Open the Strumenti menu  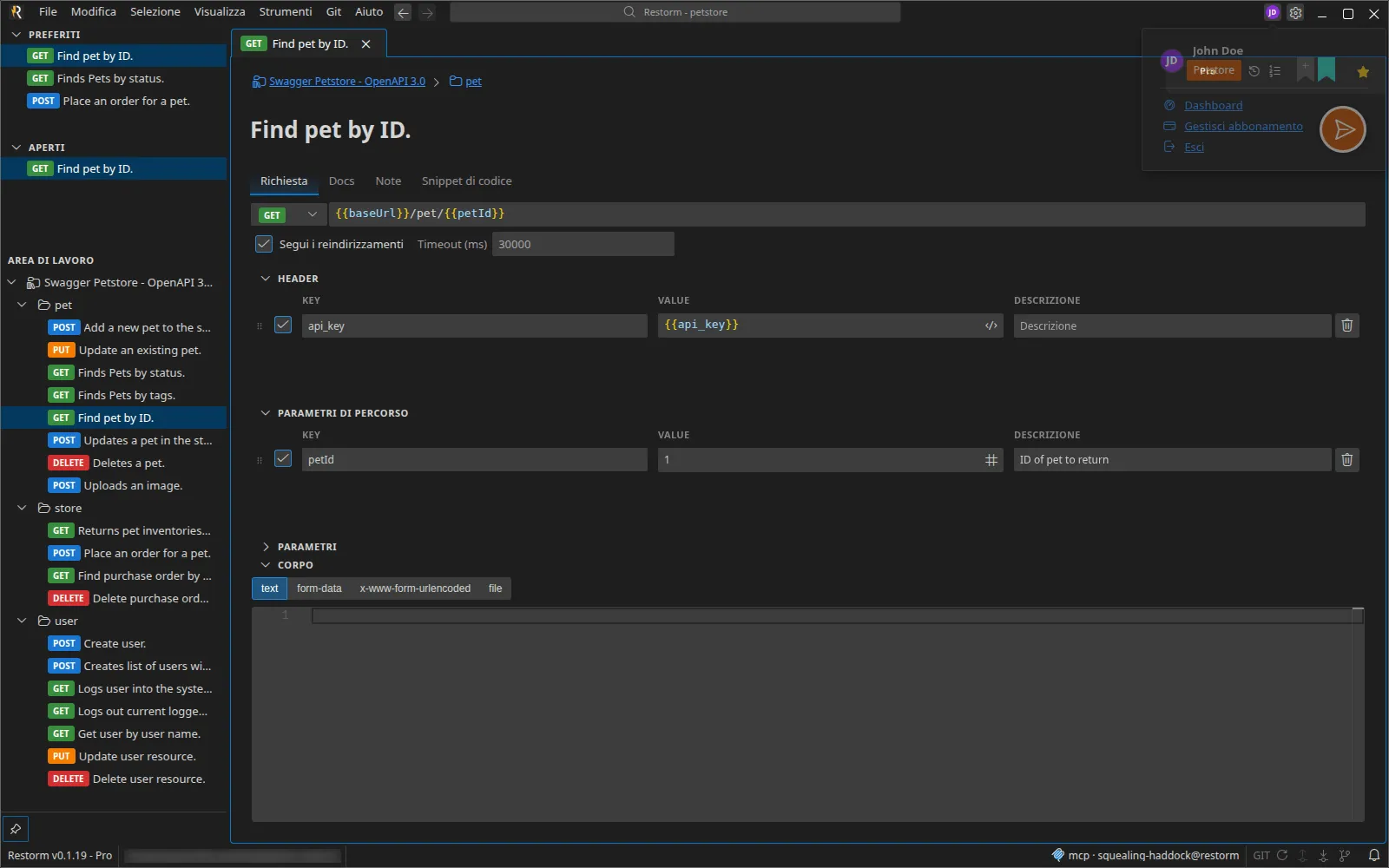286,12
